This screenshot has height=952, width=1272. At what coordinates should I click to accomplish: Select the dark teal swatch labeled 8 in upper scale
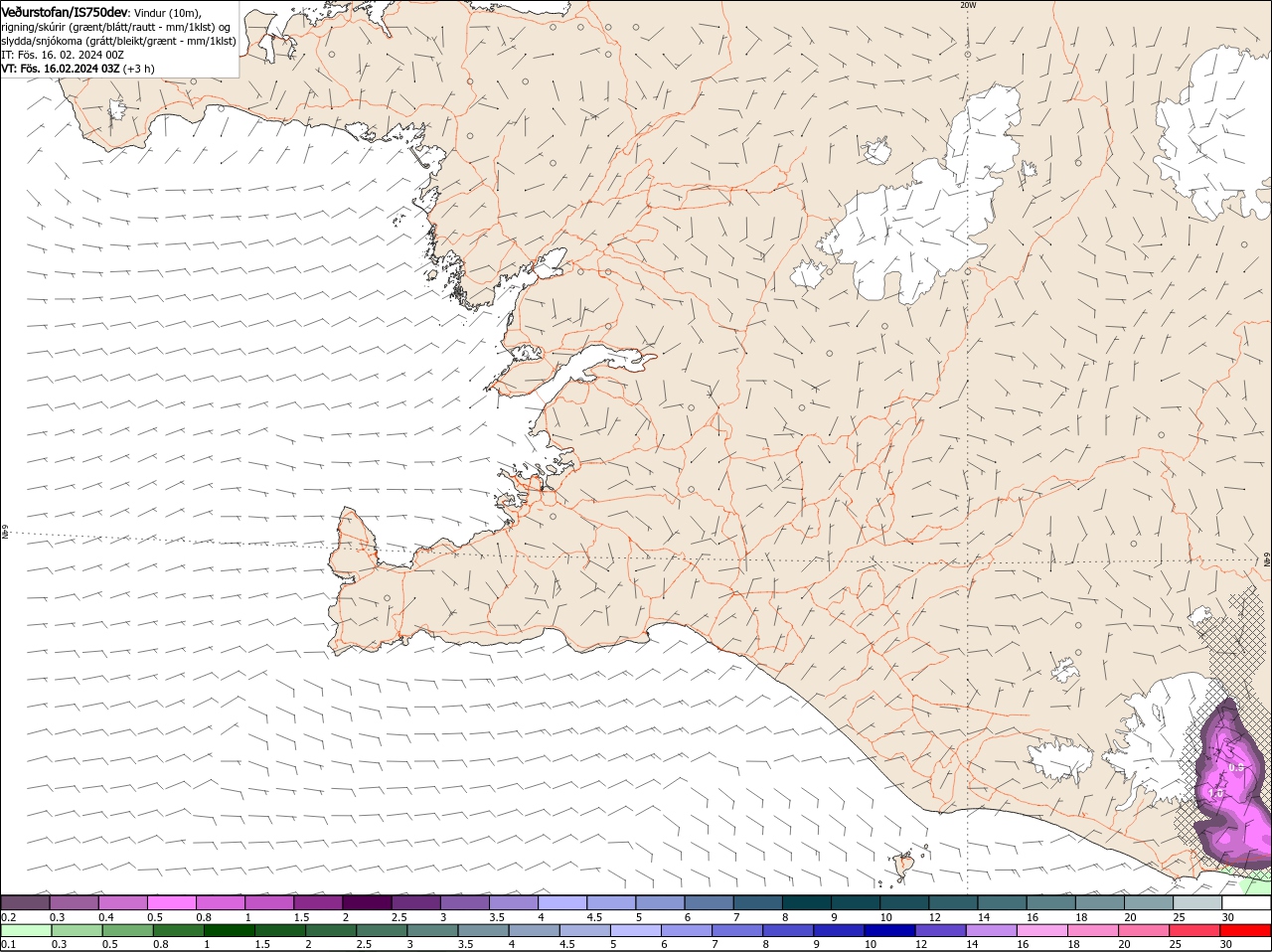[x=807, y=902]
